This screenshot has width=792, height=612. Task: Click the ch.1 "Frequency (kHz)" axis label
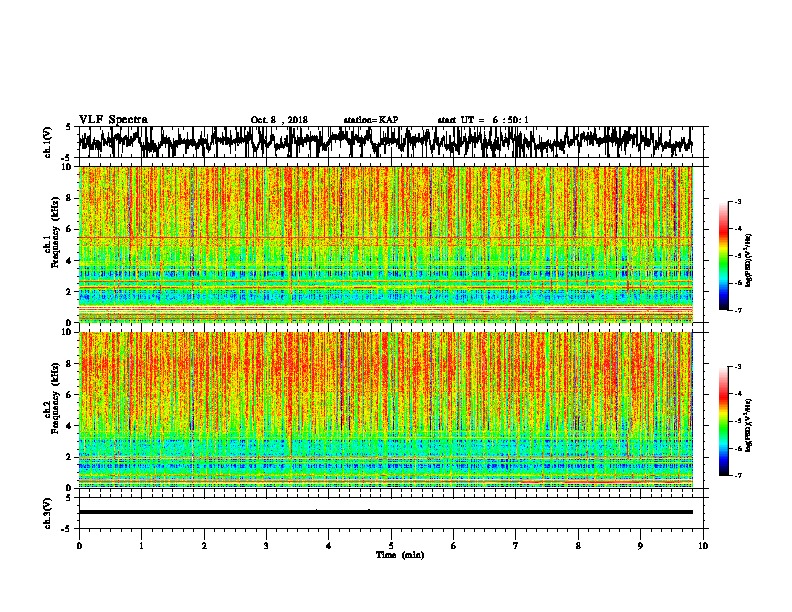click(55, 232)
